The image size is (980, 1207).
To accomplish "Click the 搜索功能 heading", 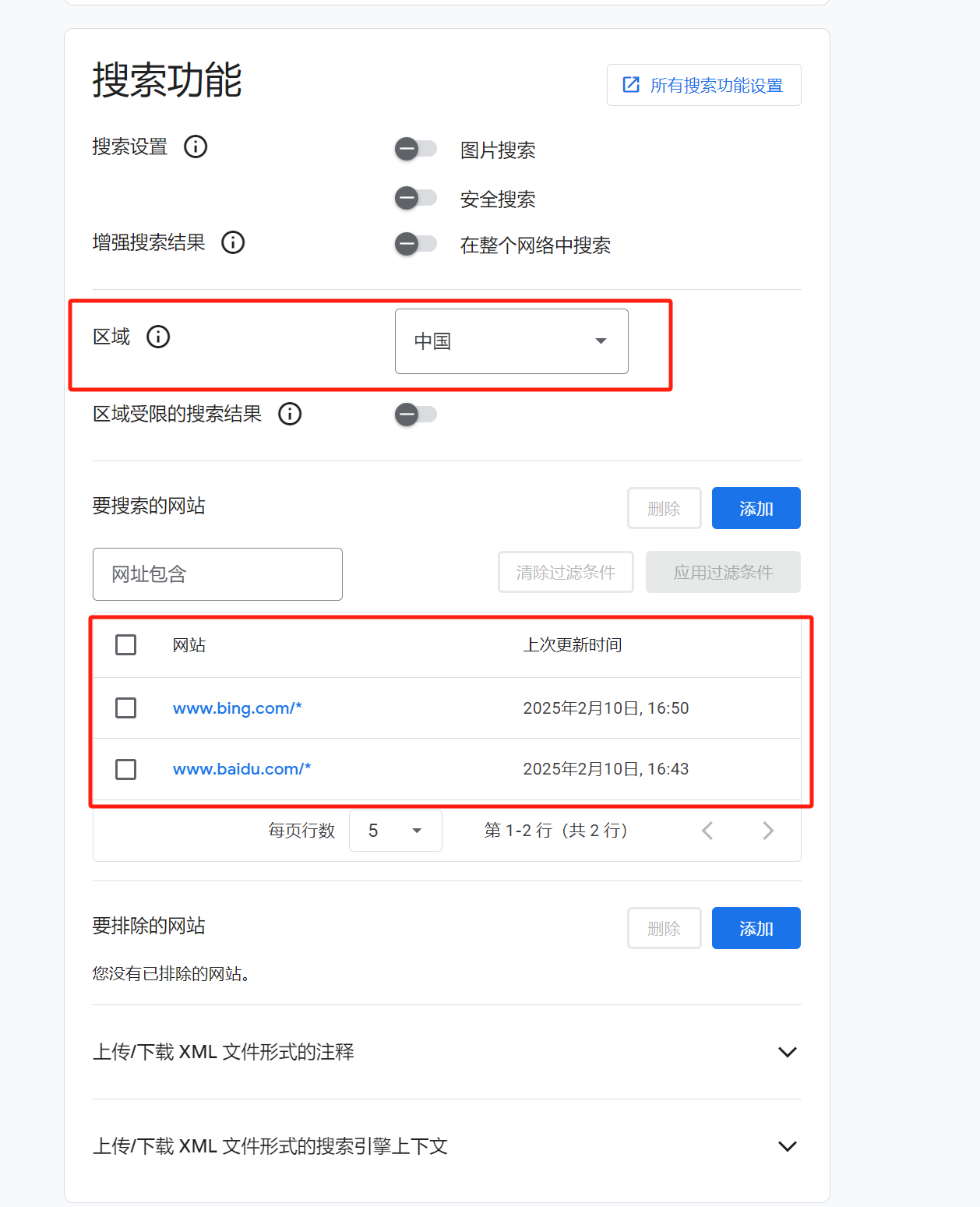I will 167,80.
